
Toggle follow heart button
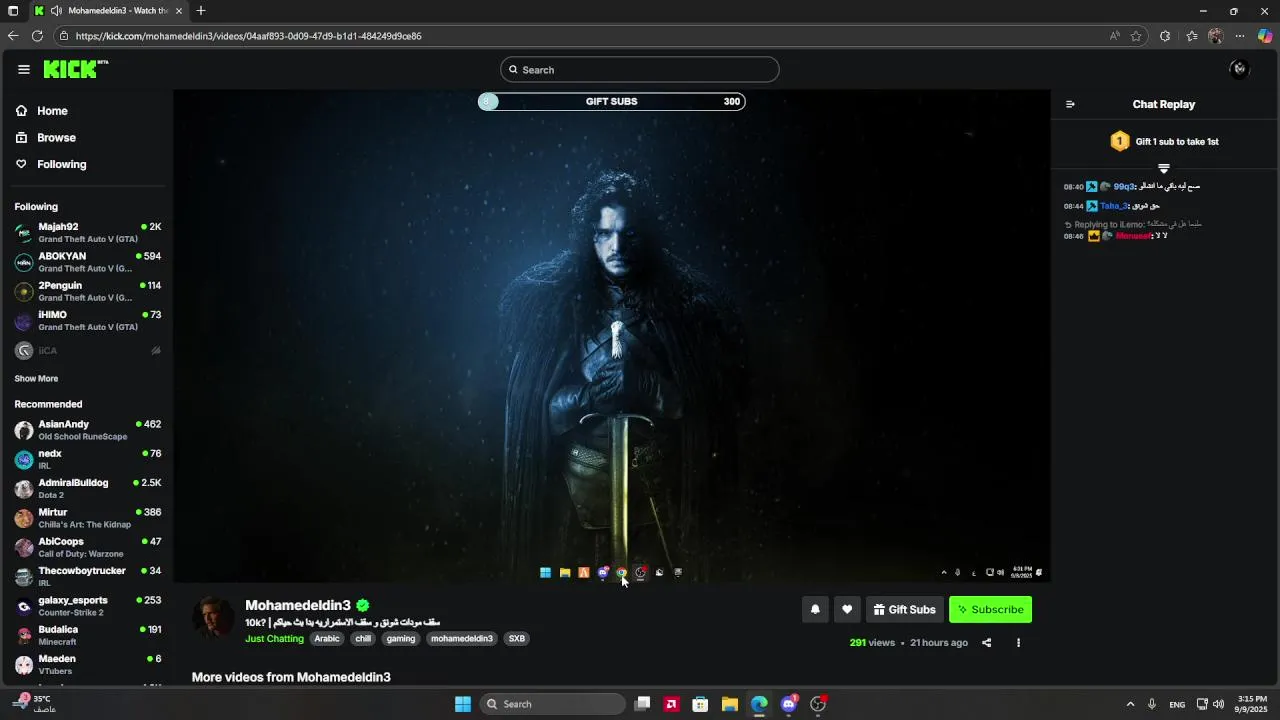point(847,610)
